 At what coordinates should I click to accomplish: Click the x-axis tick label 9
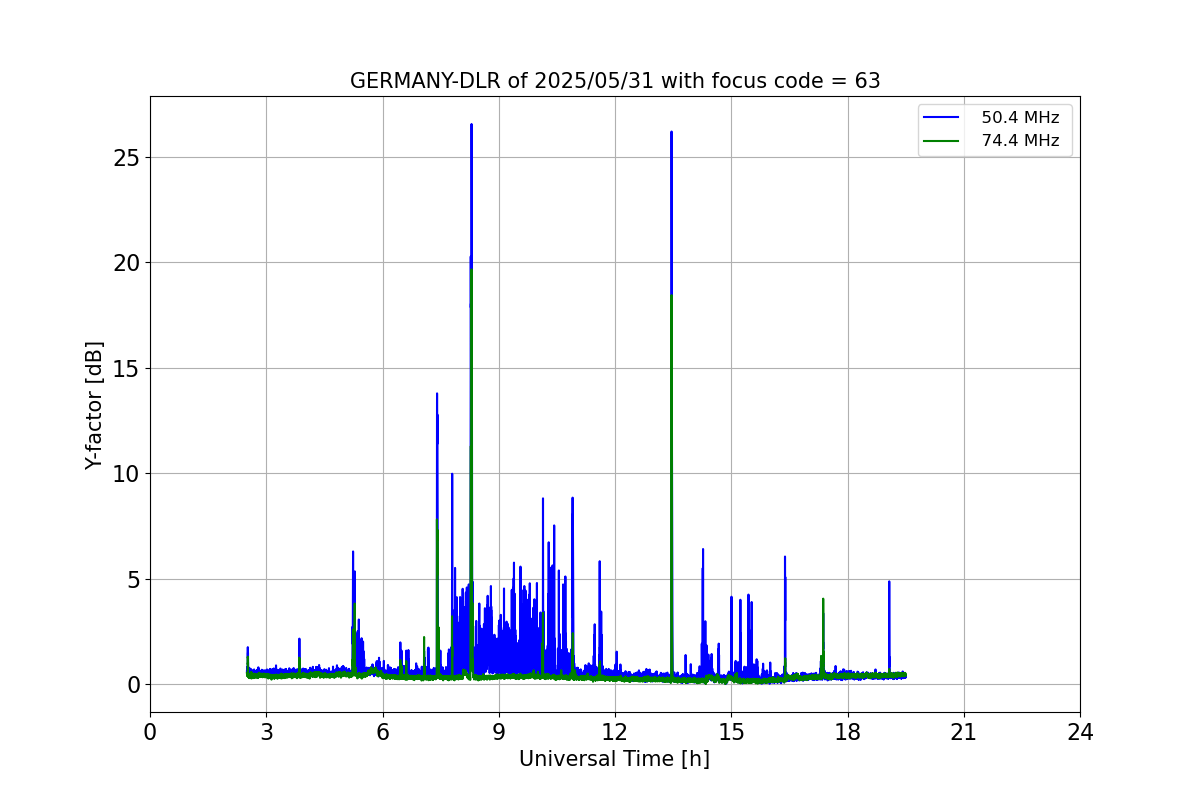499,732
